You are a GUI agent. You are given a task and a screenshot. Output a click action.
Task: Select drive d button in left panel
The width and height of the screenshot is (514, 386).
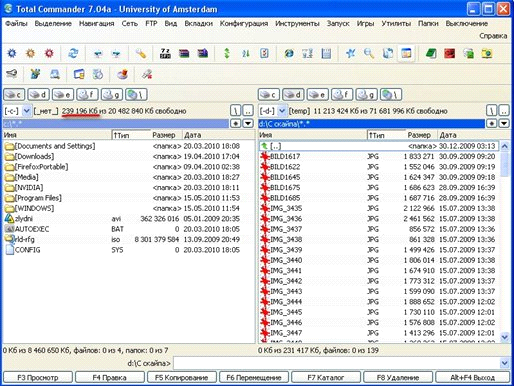39,95
